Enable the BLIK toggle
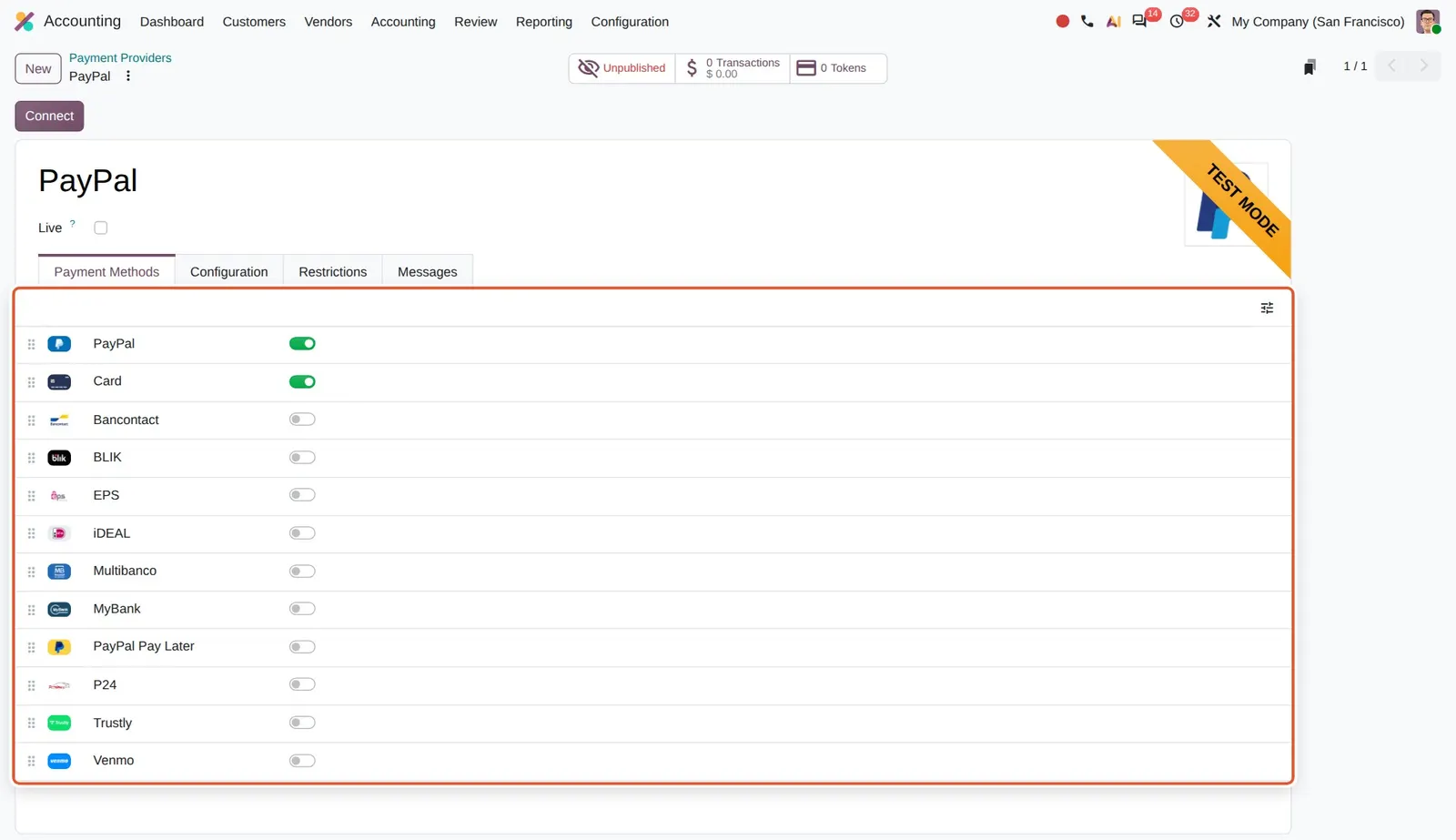 pyautogui.click(x=302, y=457)
